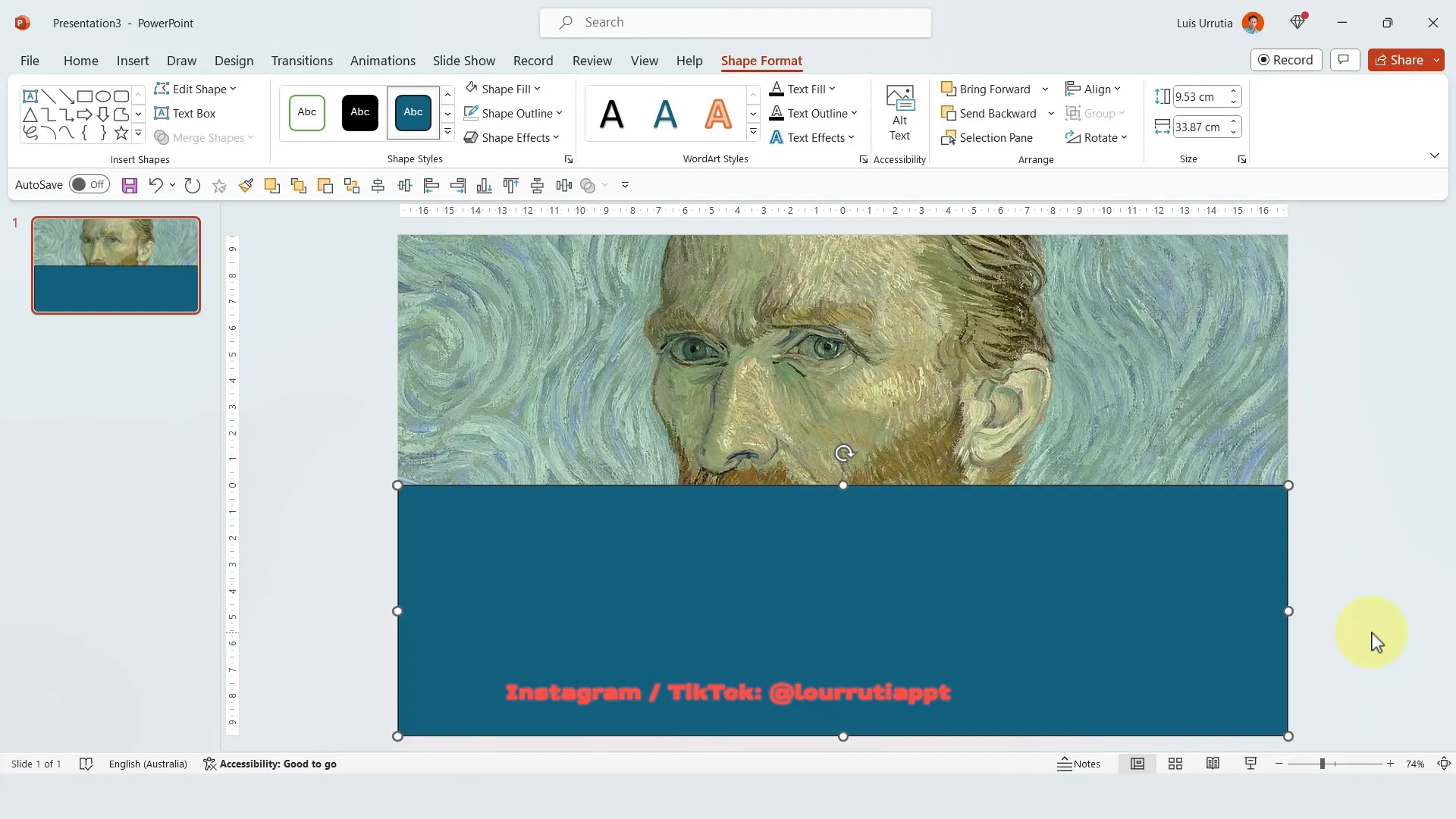Select slide 1 thumbnail
Screen dimensions: 1456x819
coord(116,265)
